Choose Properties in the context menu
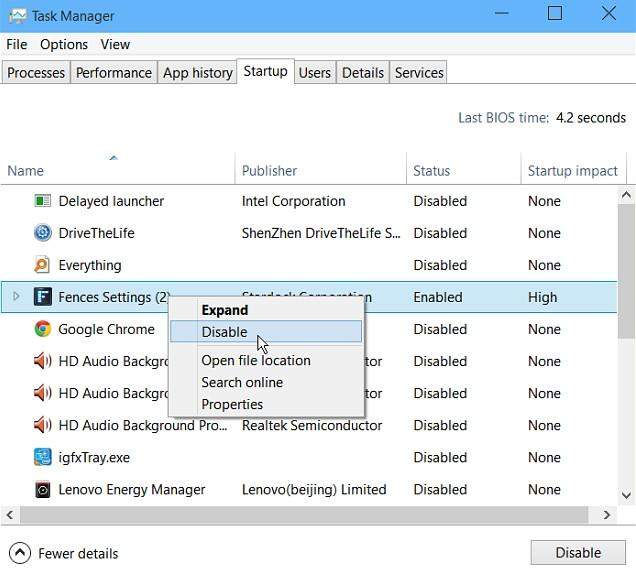The height and width of the screenshot is (579, 636). point(266,404)
